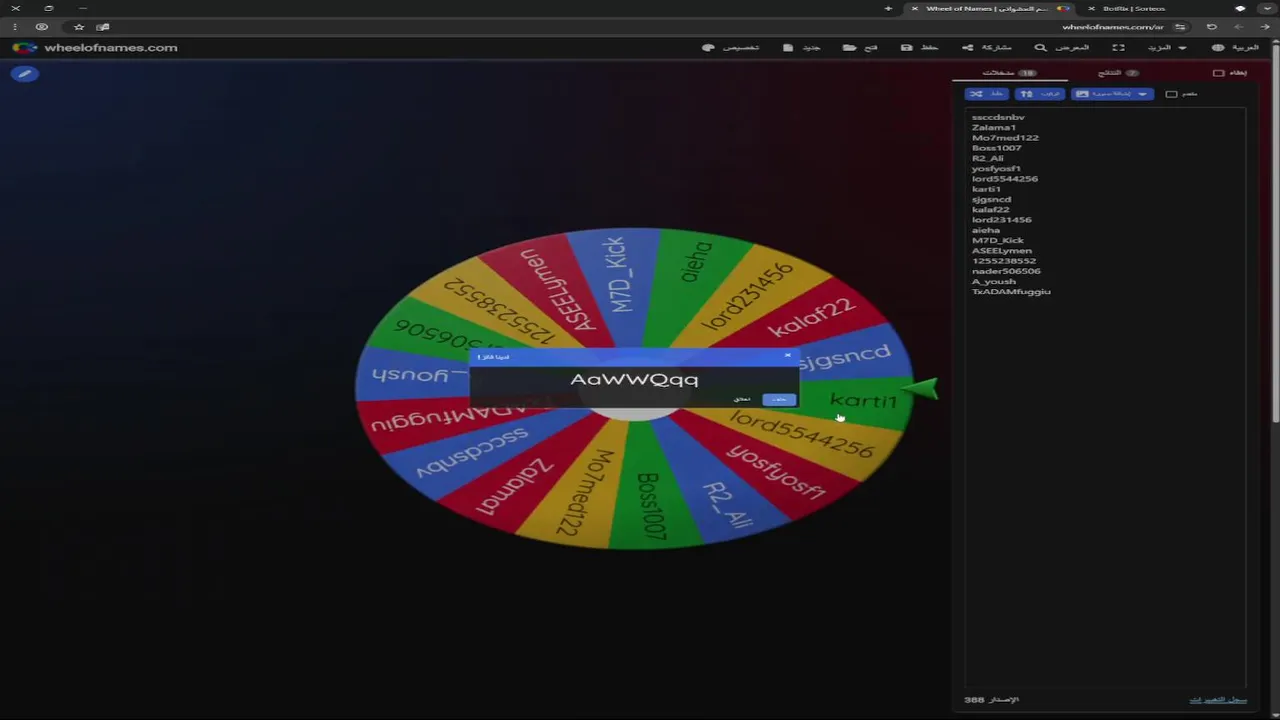Click the Remove winner button in popup

pos(779,399)
